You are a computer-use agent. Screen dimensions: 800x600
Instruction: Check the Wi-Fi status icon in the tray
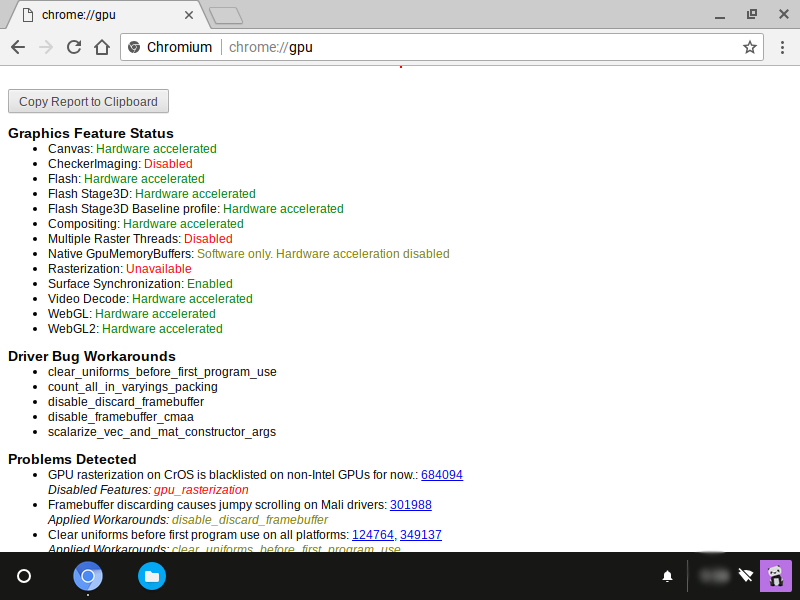(745, 576)
